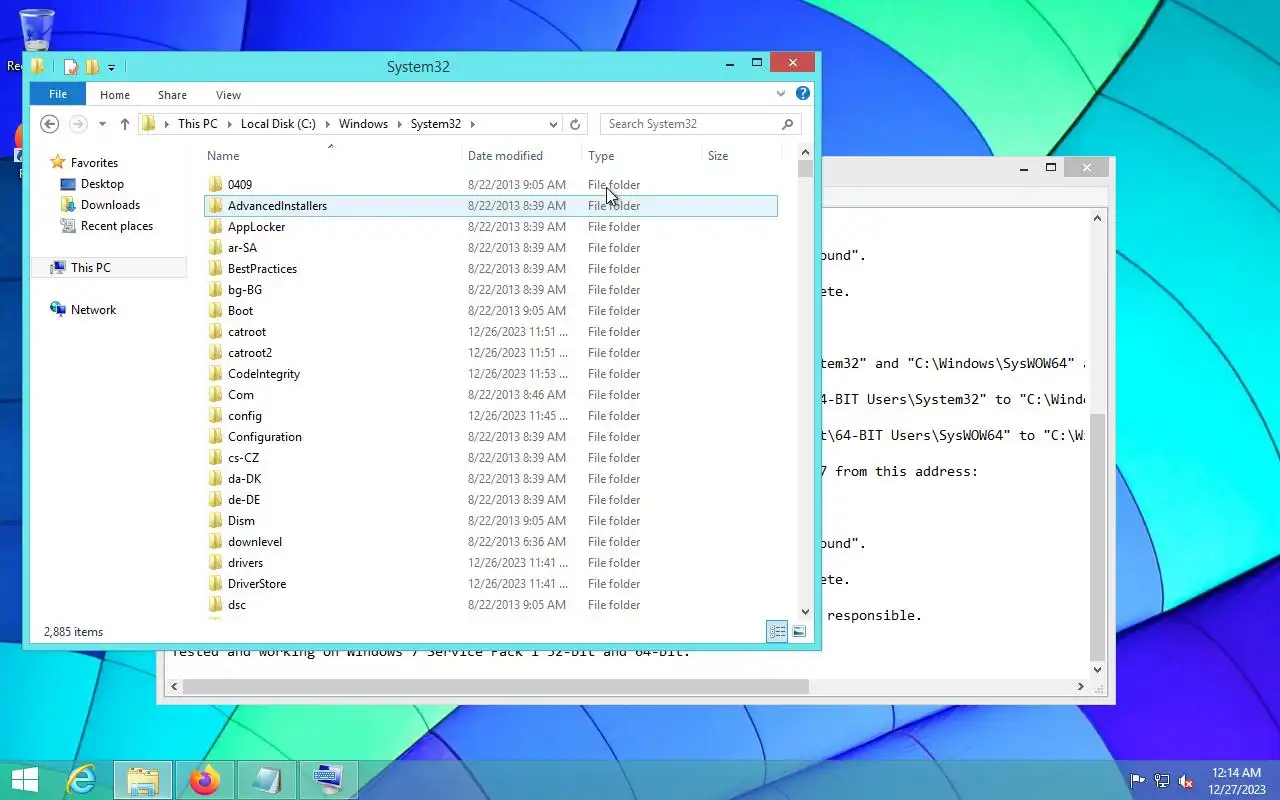Select the Com folder icon
Image resolution: width=1280 pixels, height=800 pixels.
215,395
